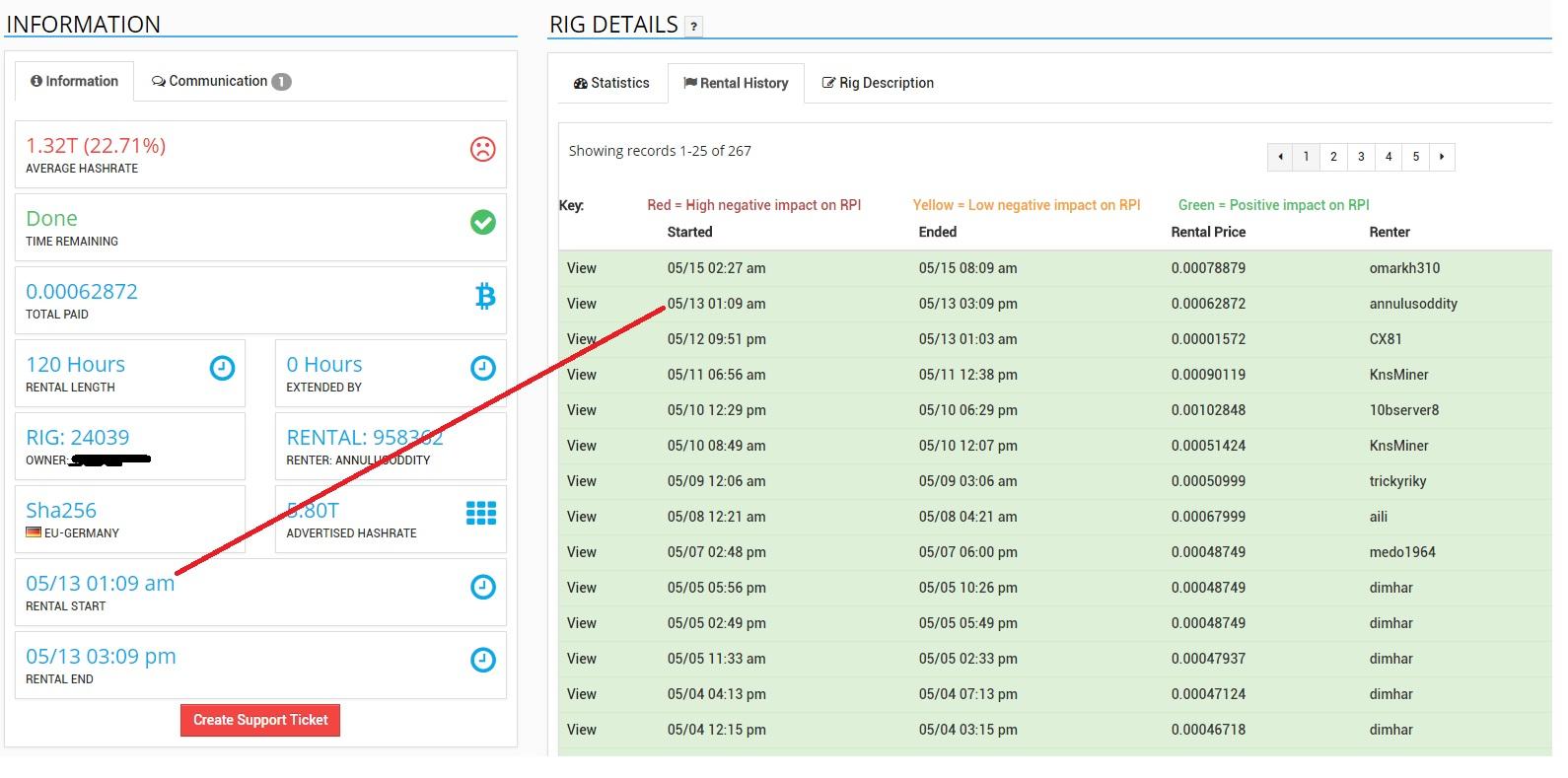Click rental price 0.00078879
Screen dimensions: 1568x778
click(1208, 268)
